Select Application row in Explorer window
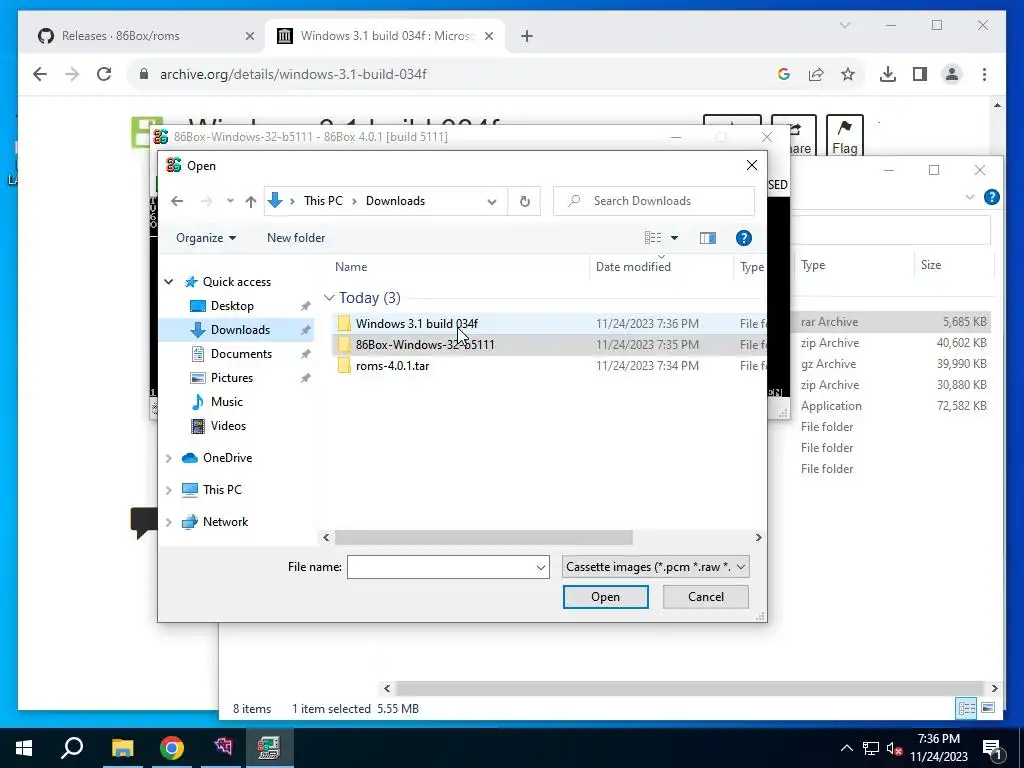Viewport: 1024px width, 768px height. (892, 406)
